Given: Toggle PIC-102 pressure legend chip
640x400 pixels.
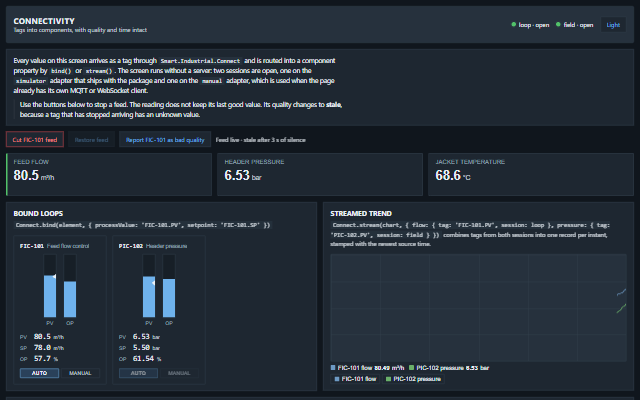Looking at the screenshot, I should click(413, 379).
